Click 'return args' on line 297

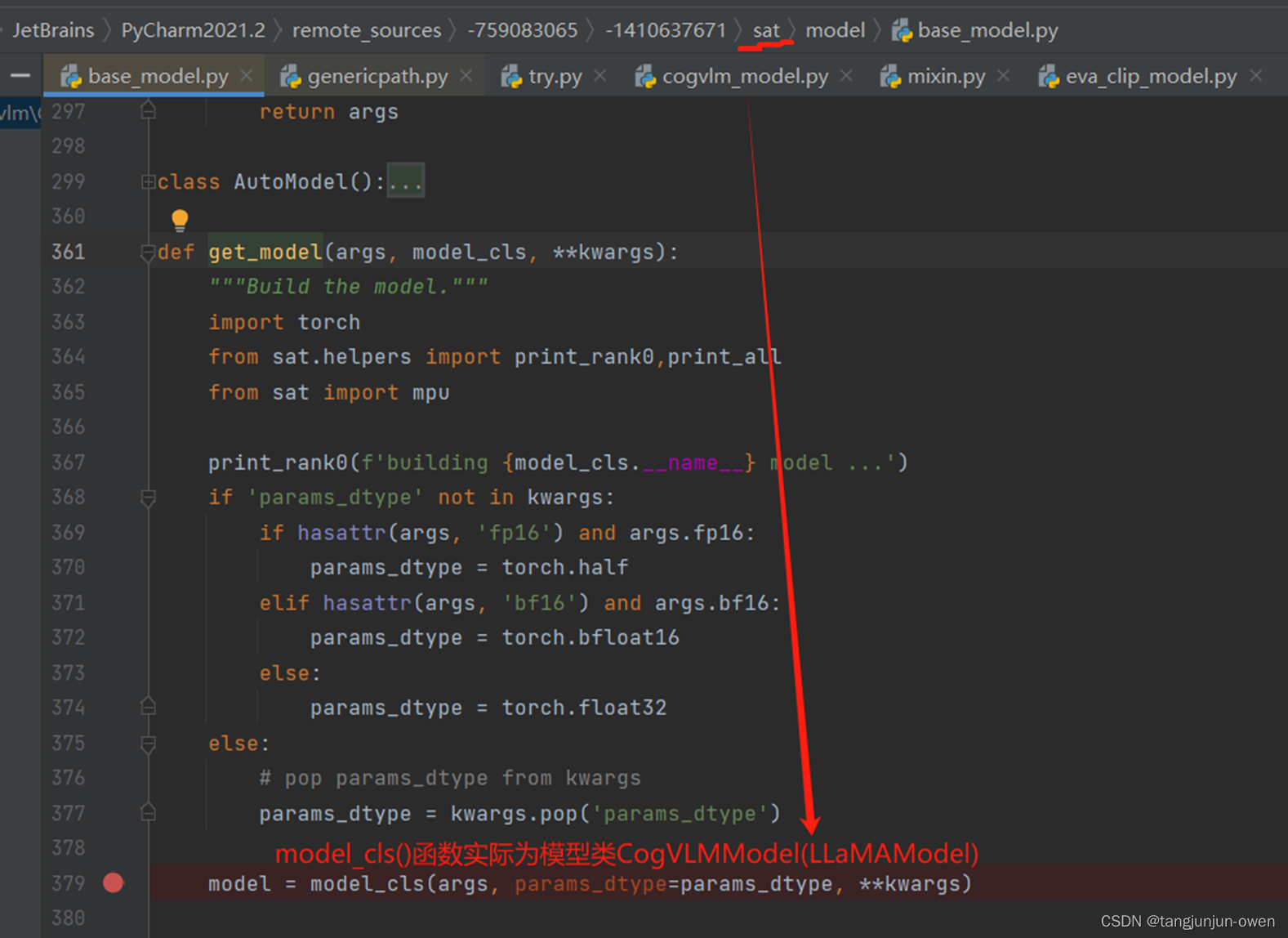329,112
